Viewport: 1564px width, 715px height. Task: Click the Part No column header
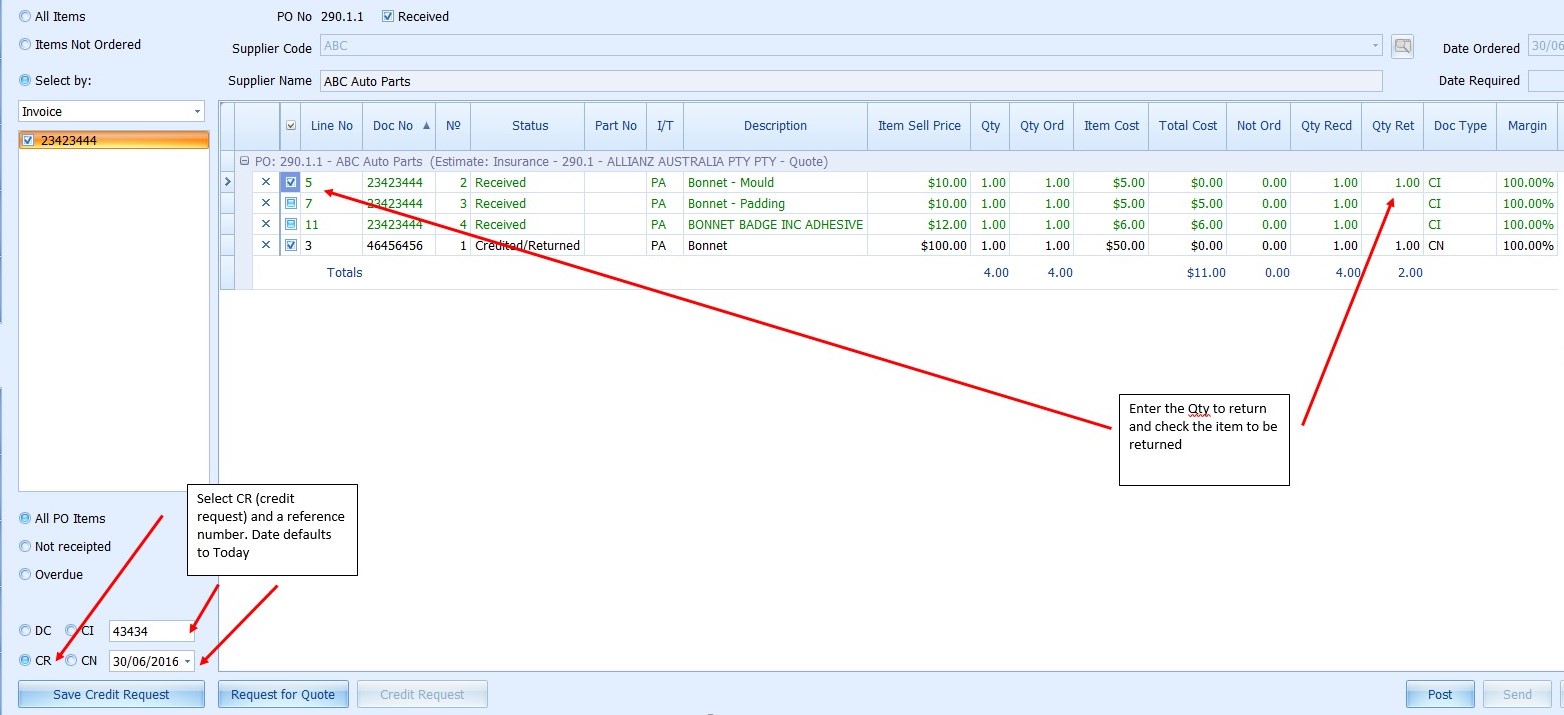616,126
